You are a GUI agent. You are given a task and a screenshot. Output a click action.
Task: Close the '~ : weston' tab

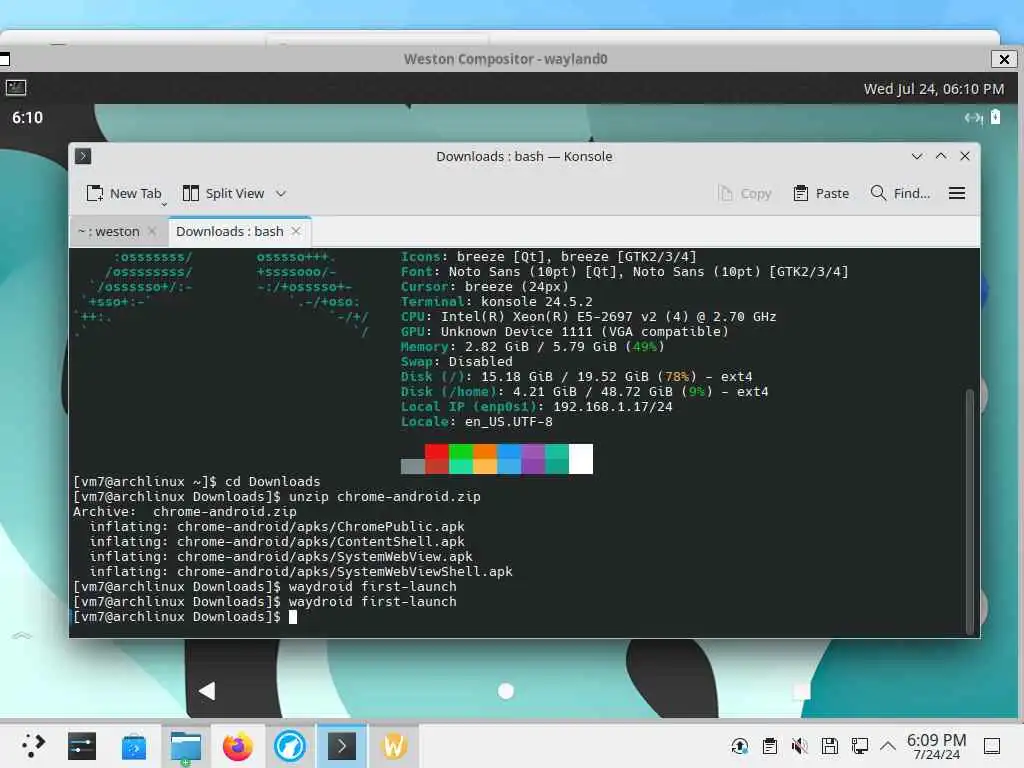click(152, 231)
